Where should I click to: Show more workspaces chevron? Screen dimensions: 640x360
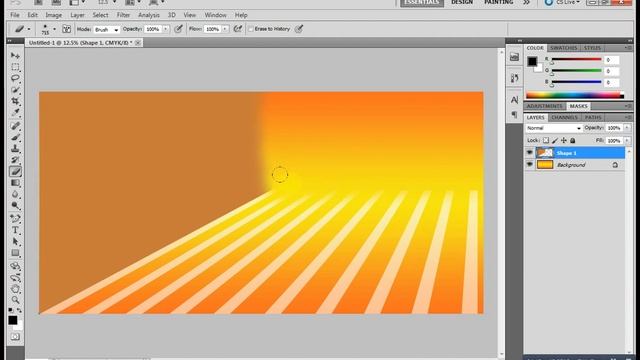[527, 2]
